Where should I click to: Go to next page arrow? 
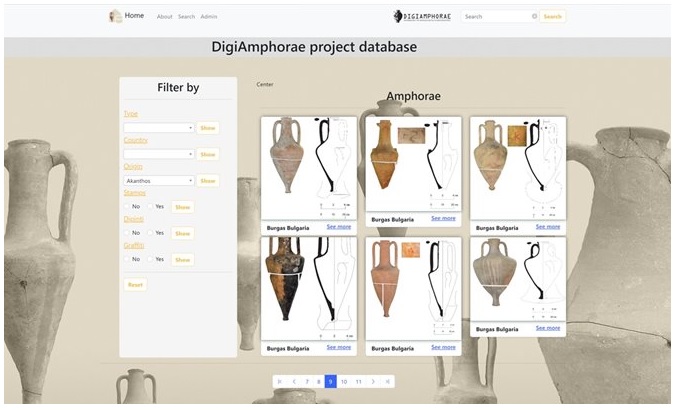pos(372,381)
